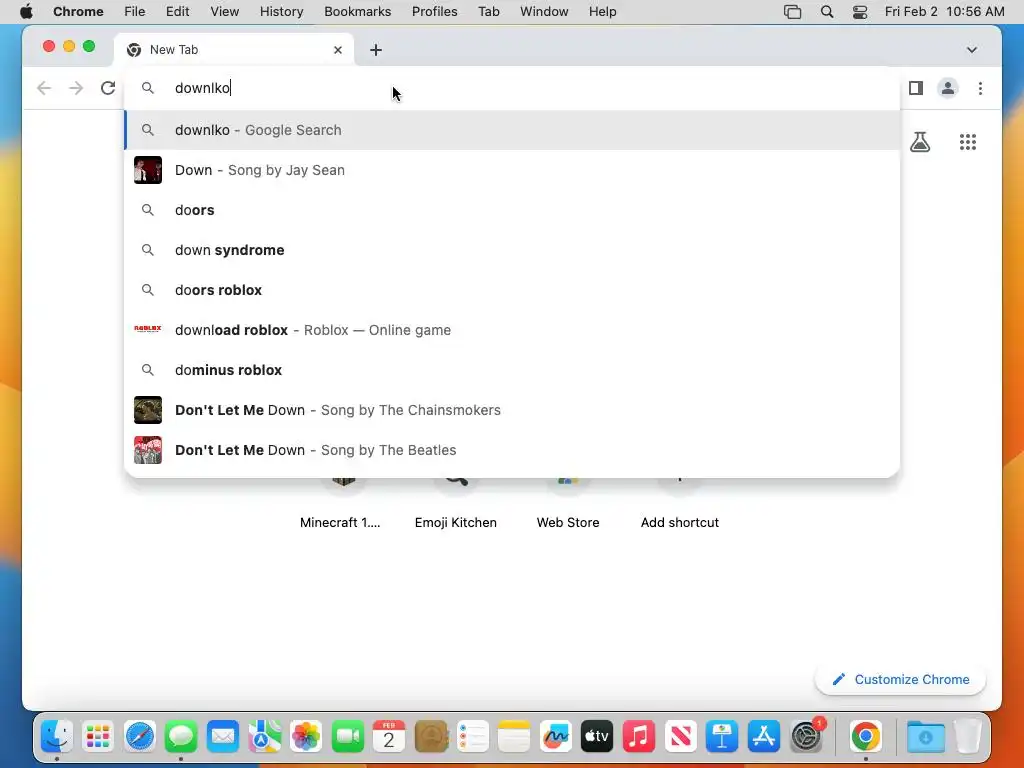Open the Tab menu
1024x768 pixels.
[x=488, y=12]
